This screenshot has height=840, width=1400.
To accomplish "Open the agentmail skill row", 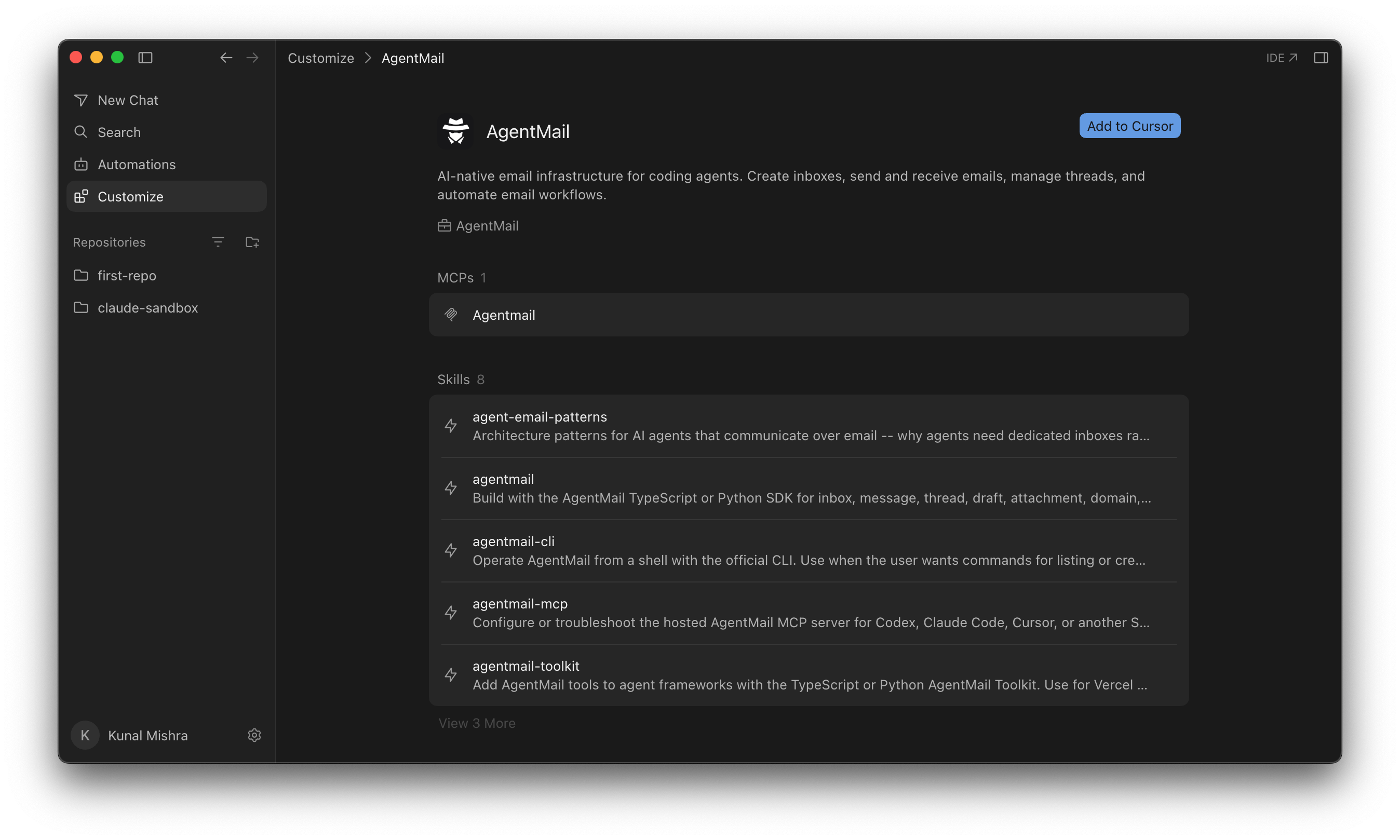I will click(x=809, y=489).
